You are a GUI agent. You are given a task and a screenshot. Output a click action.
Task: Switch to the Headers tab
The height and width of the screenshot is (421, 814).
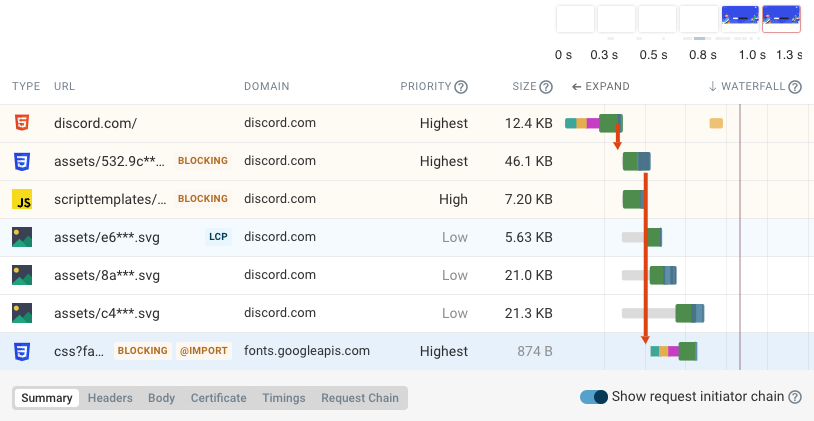point(110,398)
